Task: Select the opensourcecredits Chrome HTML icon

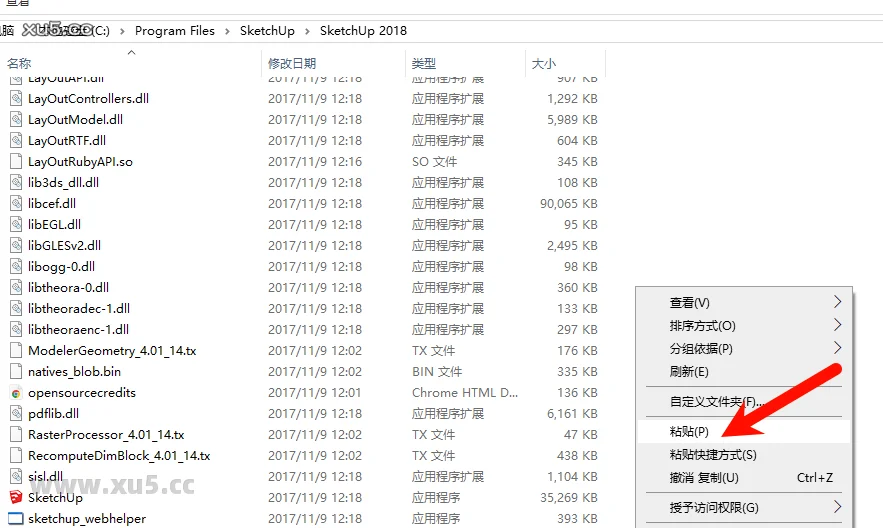Action: click(x=16, y=392)
